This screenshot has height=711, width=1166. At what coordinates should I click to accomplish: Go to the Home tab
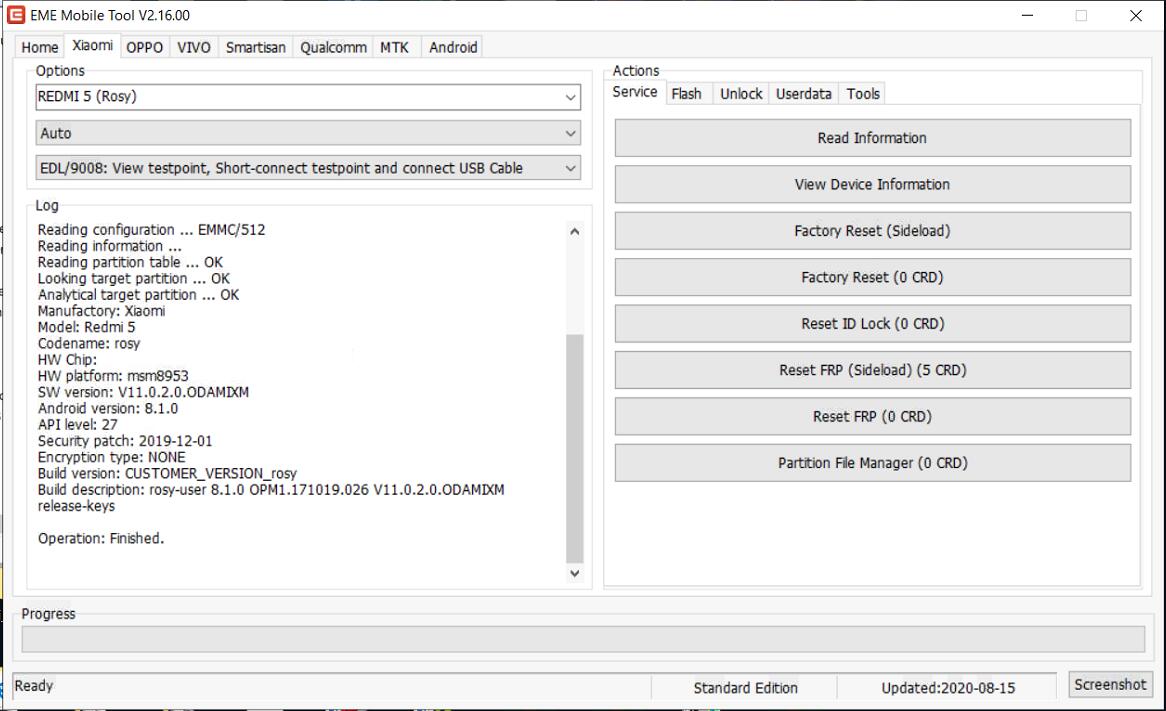40,47
